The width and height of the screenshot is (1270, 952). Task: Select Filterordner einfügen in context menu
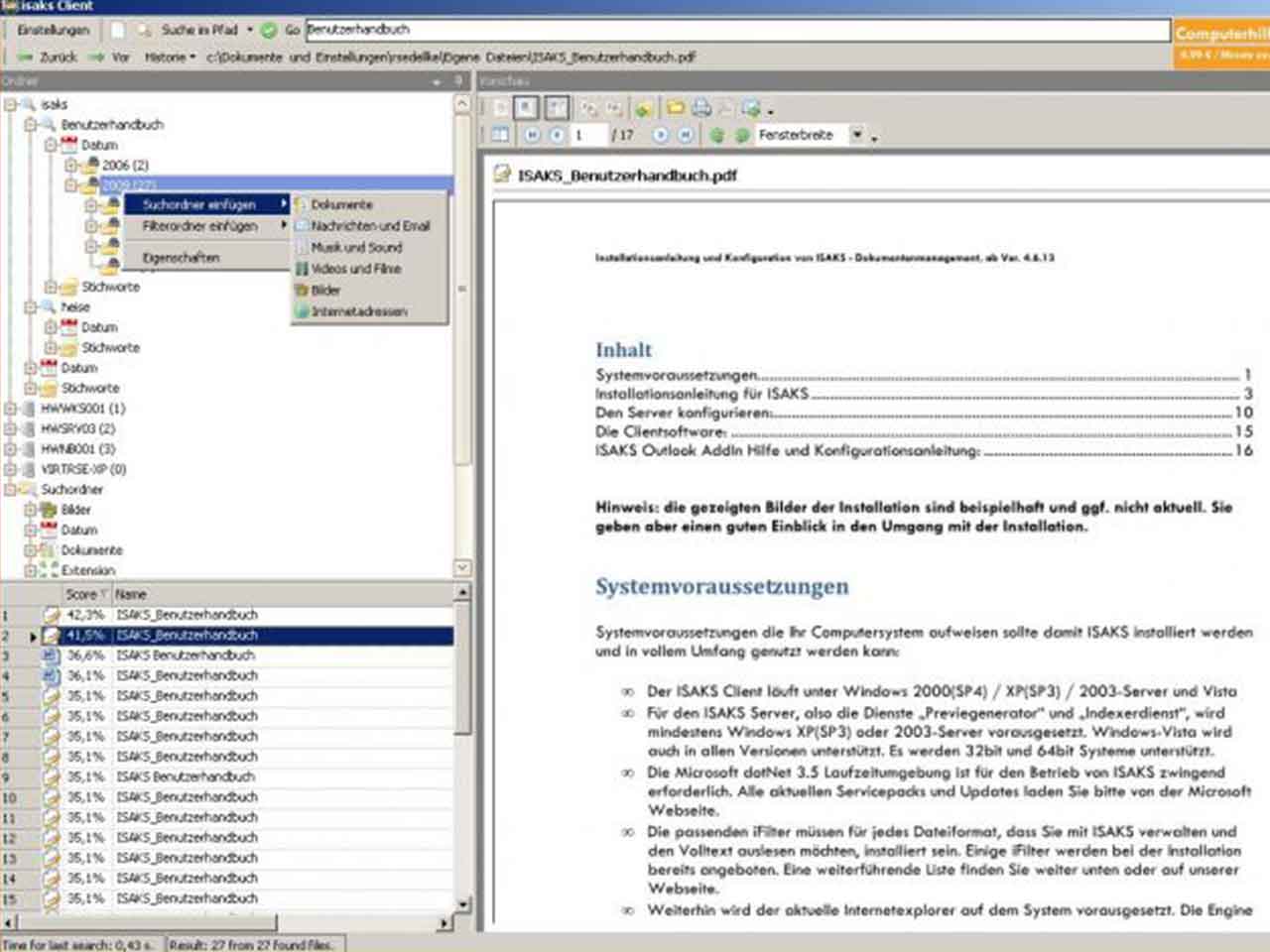click(206, 226)
